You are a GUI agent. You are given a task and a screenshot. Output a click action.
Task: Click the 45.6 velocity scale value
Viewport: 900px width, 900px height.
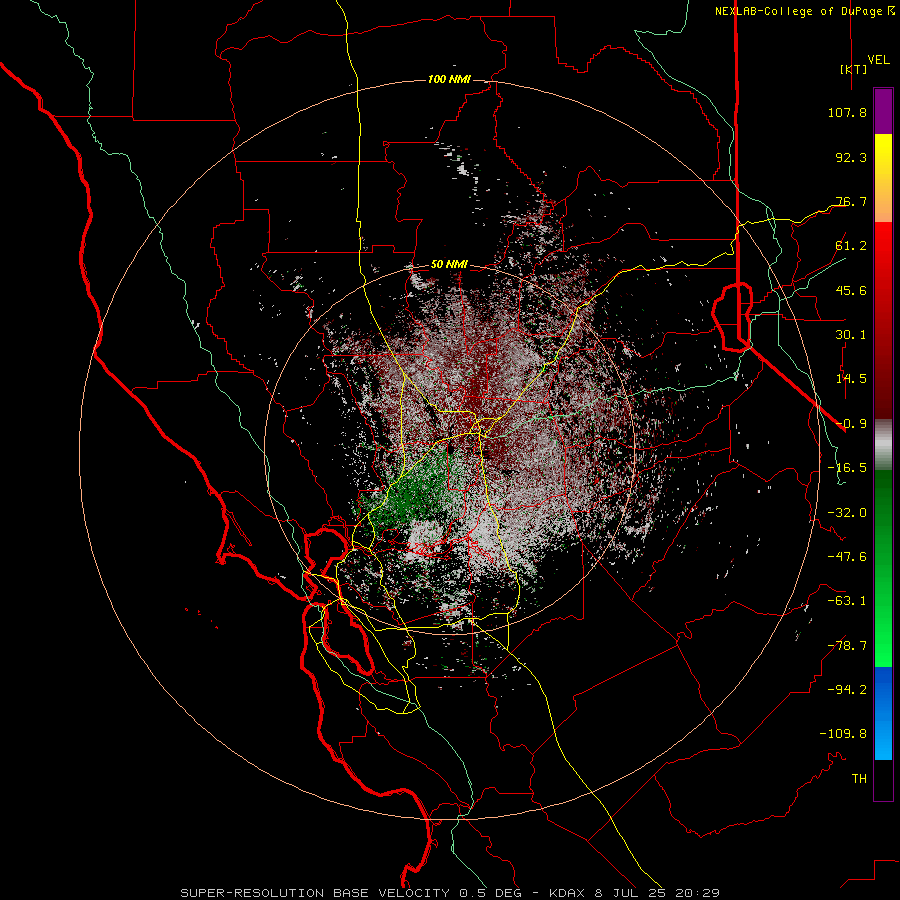[x=851, y=290]
